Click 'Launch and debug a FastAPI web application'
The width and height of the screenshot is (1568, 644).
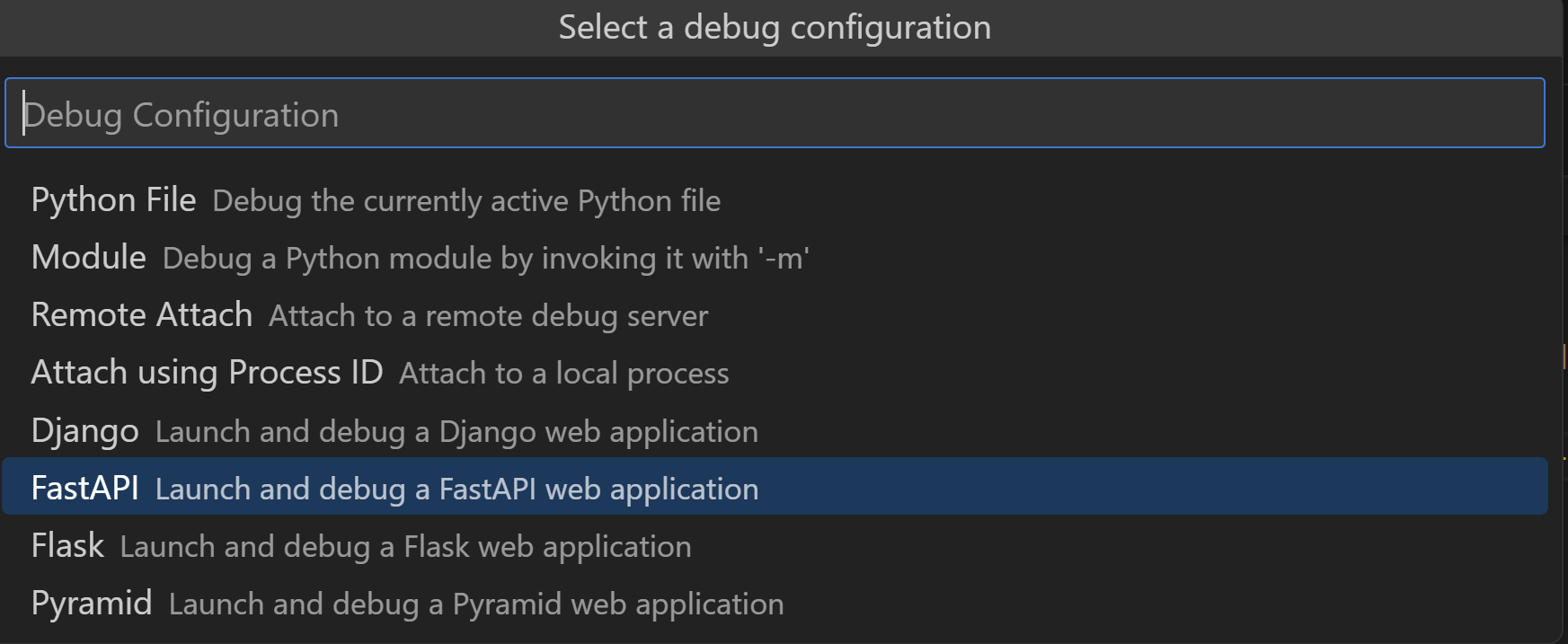pyautogui.click(x=456, y=490)
